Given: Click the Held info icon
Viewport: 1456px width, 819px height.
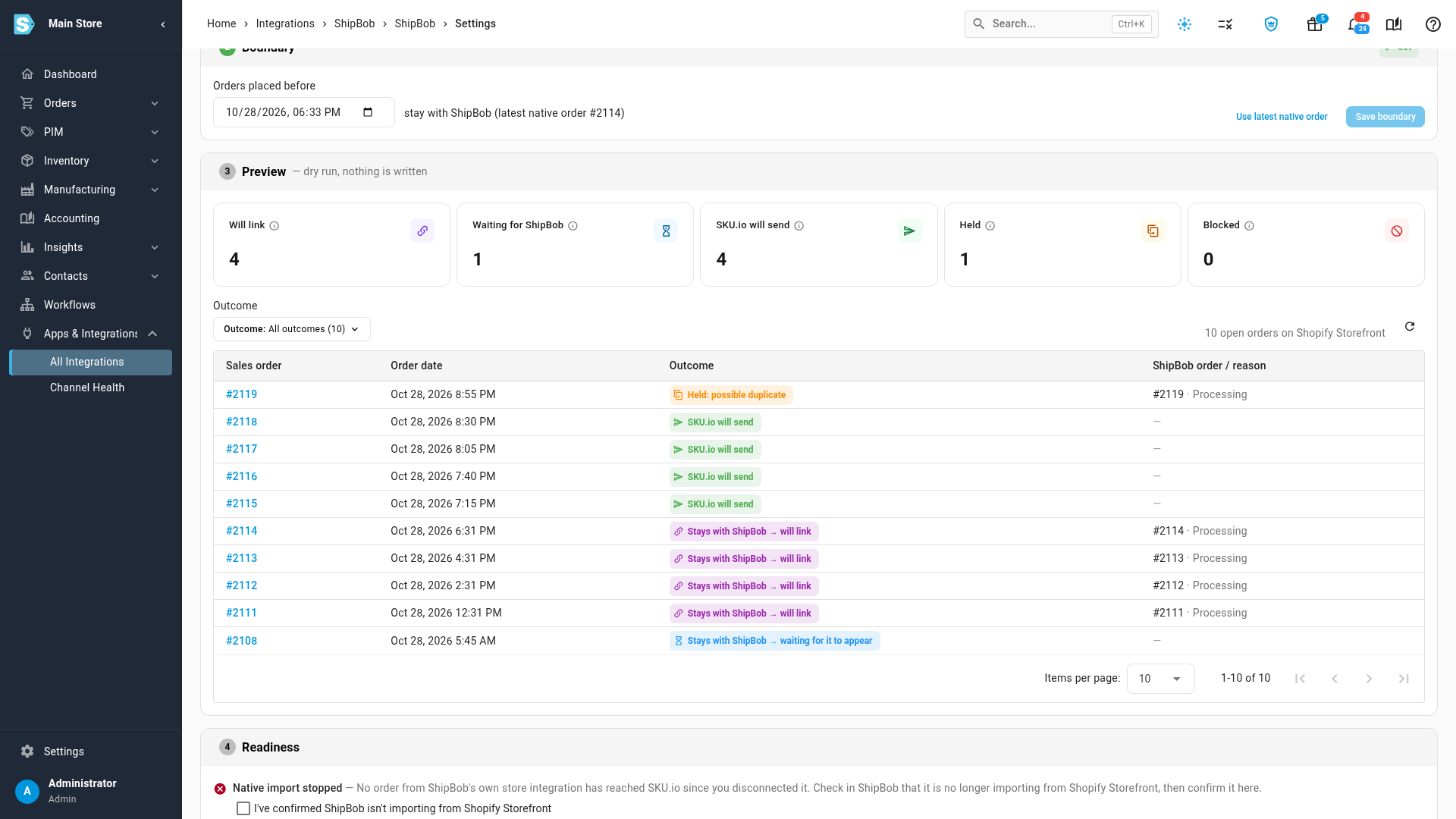Looking at the screenshot, I should (990, 226).
